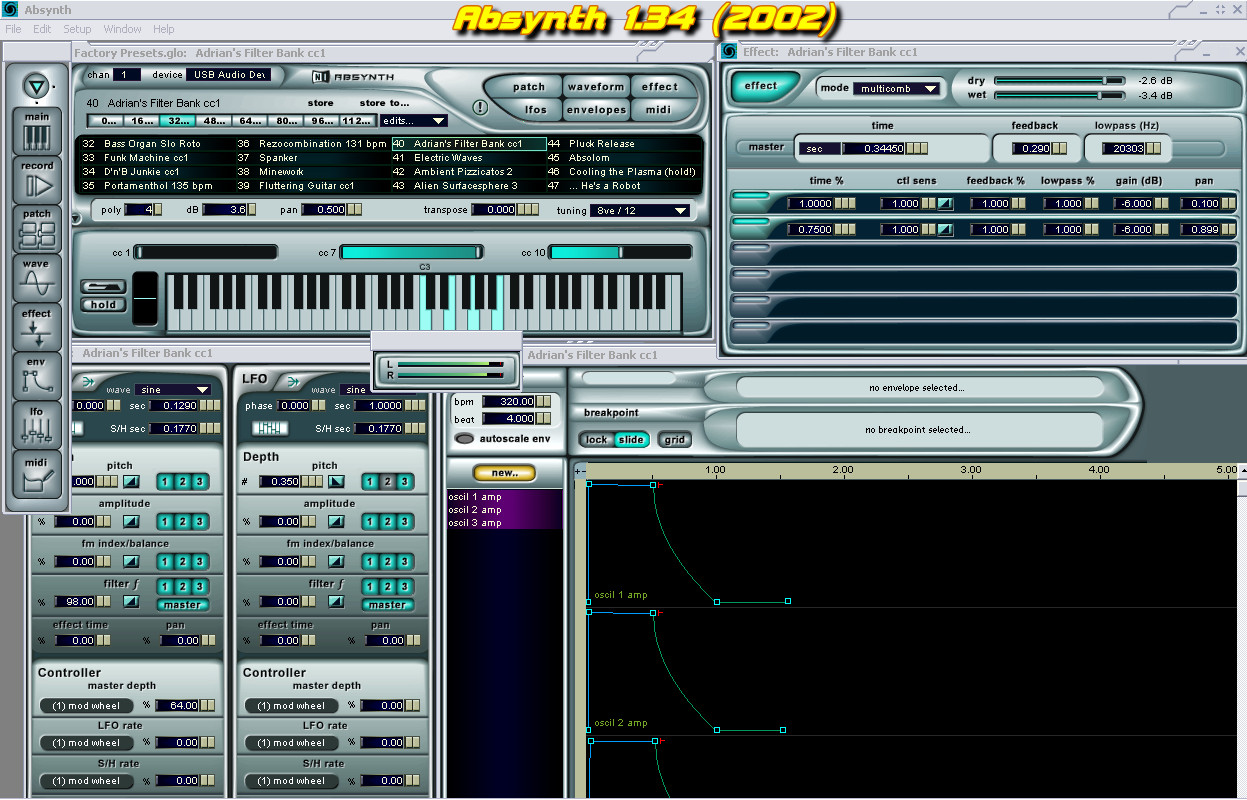Toggle breakpoint slide mode
The height and width of the screenshot is (800, 1247).
coord(631,440)
